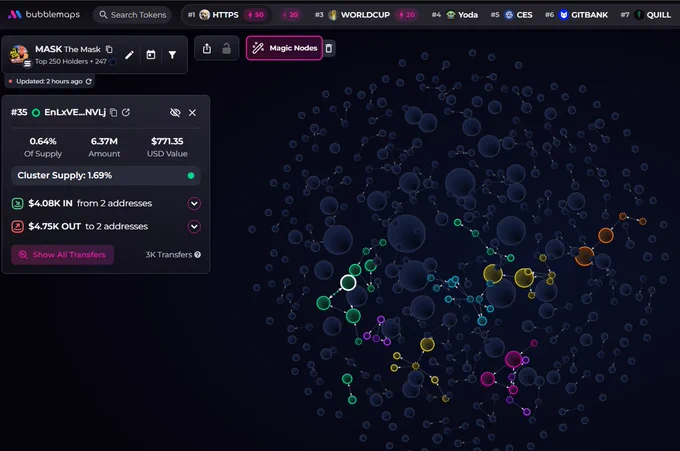
Task: Select the large magenta bubble node
Action: 513,359
